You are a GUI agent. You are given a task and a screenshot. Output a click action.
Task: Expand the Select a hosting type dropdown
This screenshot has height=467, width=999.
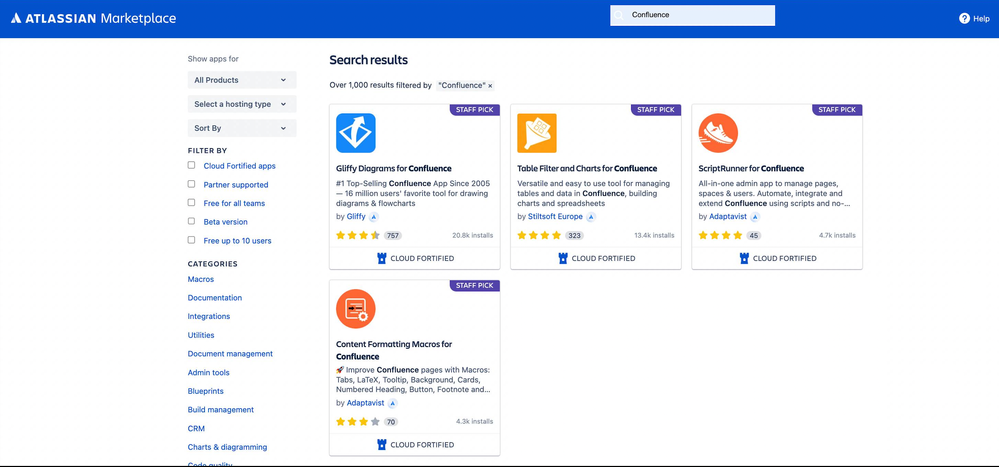(242, 104)
